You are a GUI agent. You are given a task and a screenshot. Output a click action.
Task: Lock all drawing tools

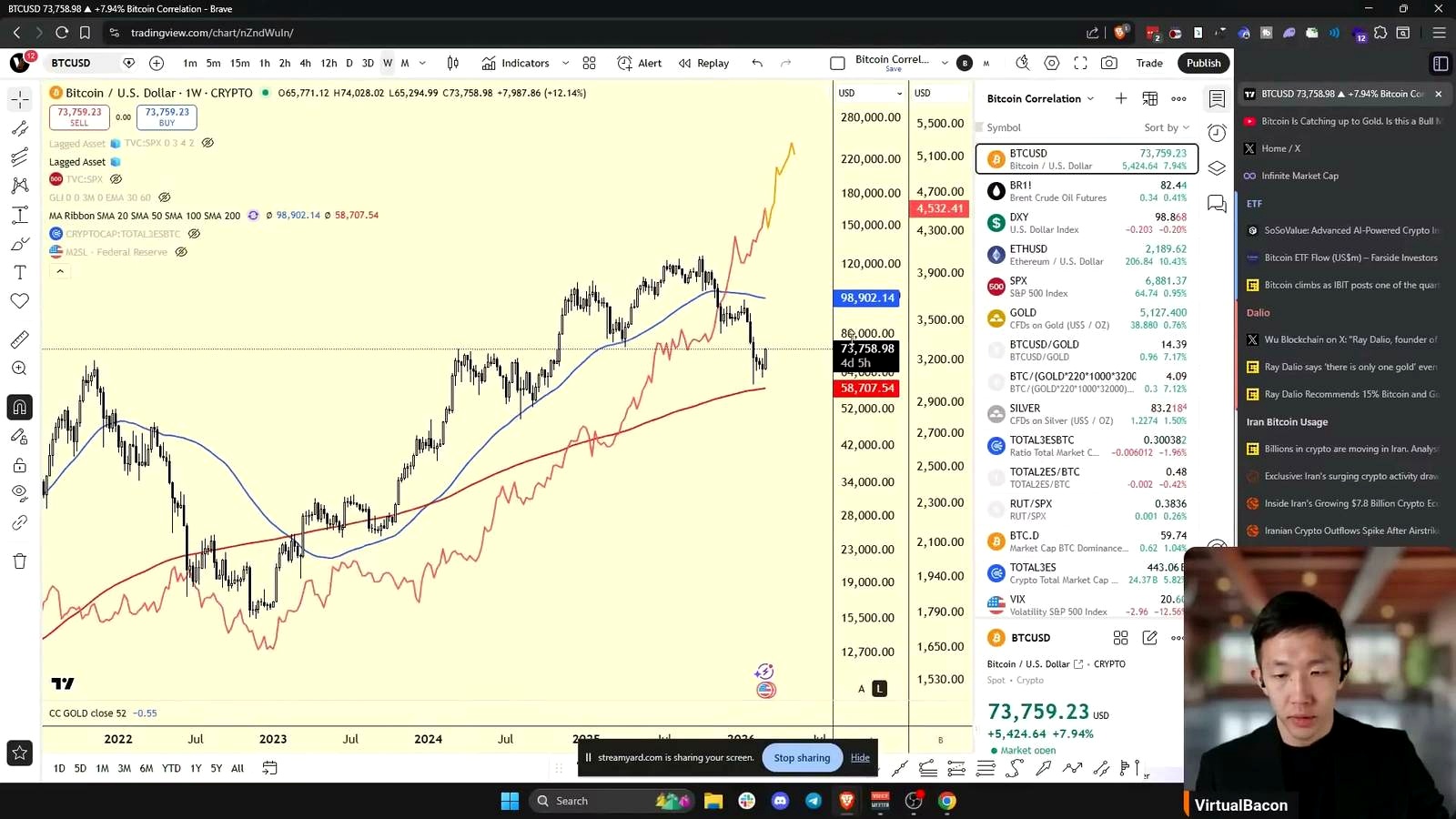tap(20, 465)
